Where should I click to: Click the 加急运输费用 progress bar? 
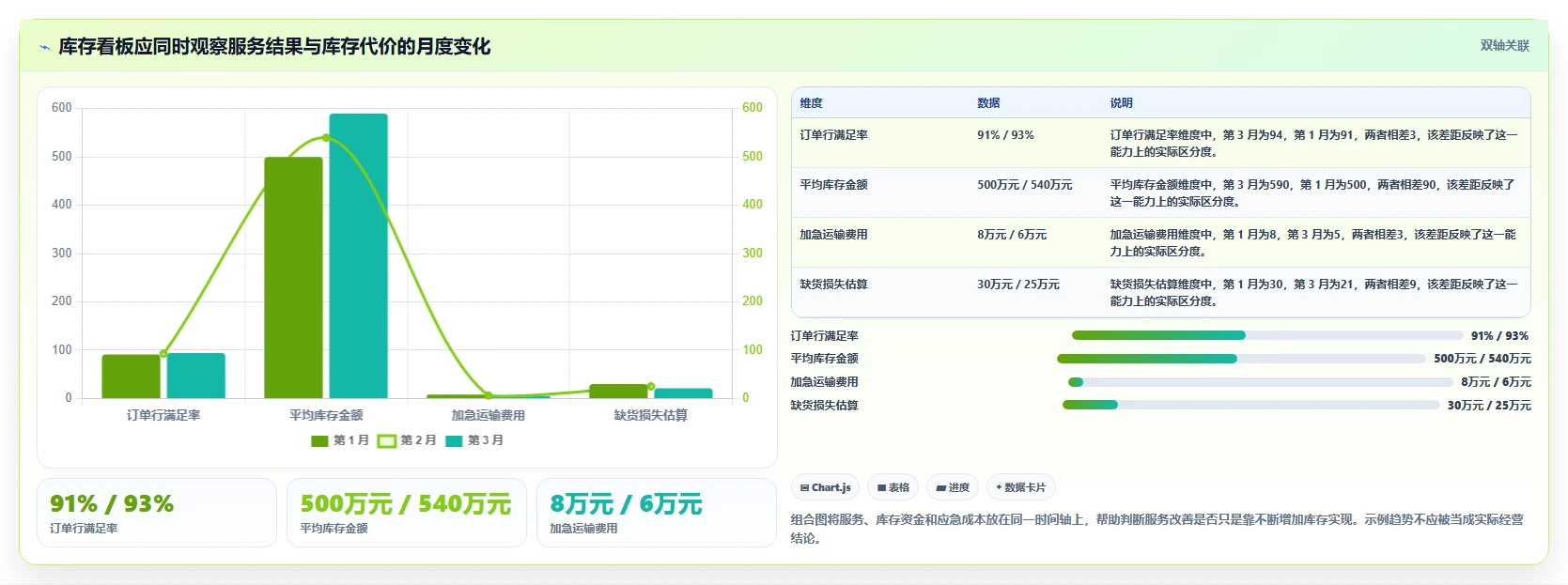pyautogui.click(x=1260, y=382)
